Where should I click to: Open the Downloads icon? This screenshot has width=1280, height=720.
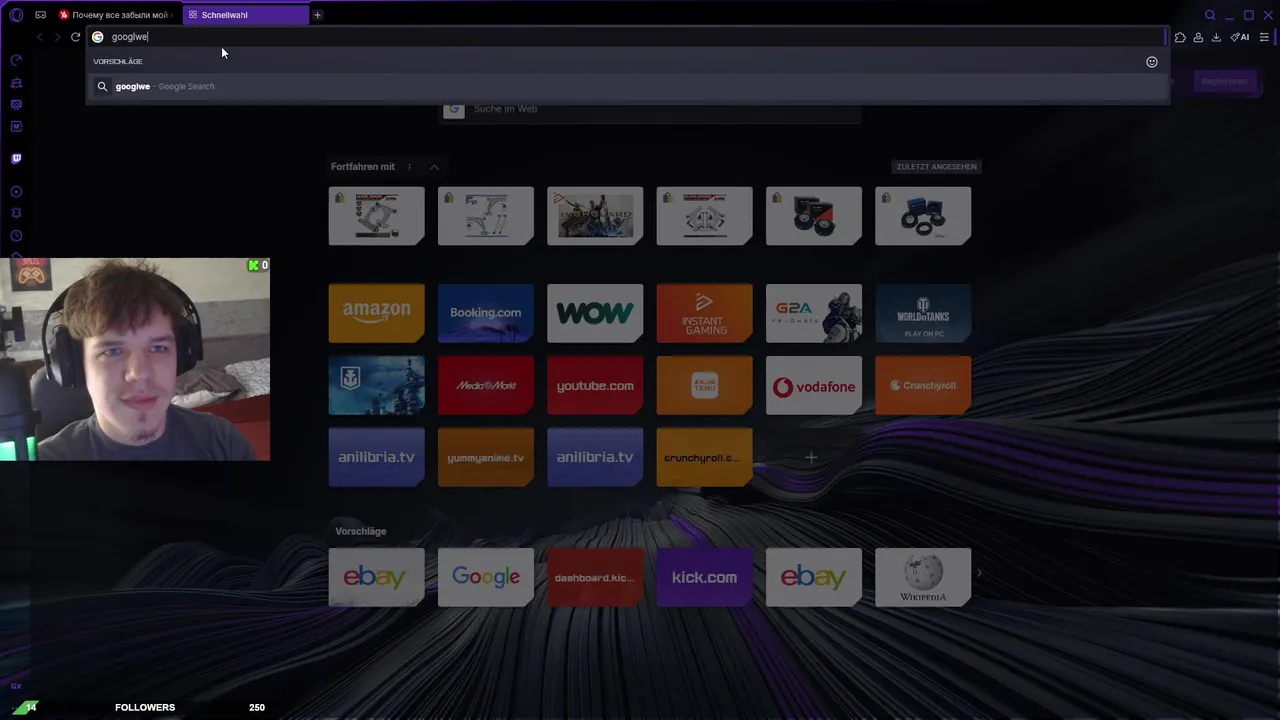point(1216,37)
